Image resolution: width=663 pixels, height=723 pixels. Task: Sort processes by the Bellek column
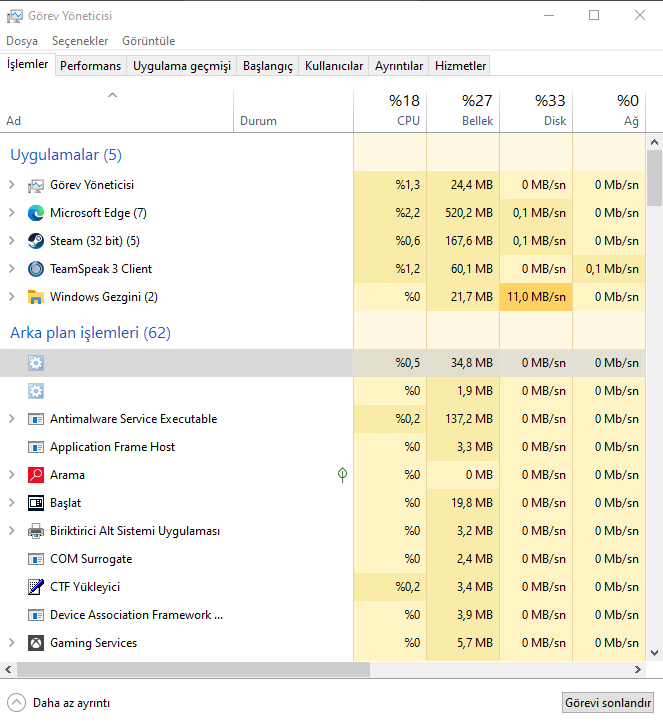click(x=463, y=110)
